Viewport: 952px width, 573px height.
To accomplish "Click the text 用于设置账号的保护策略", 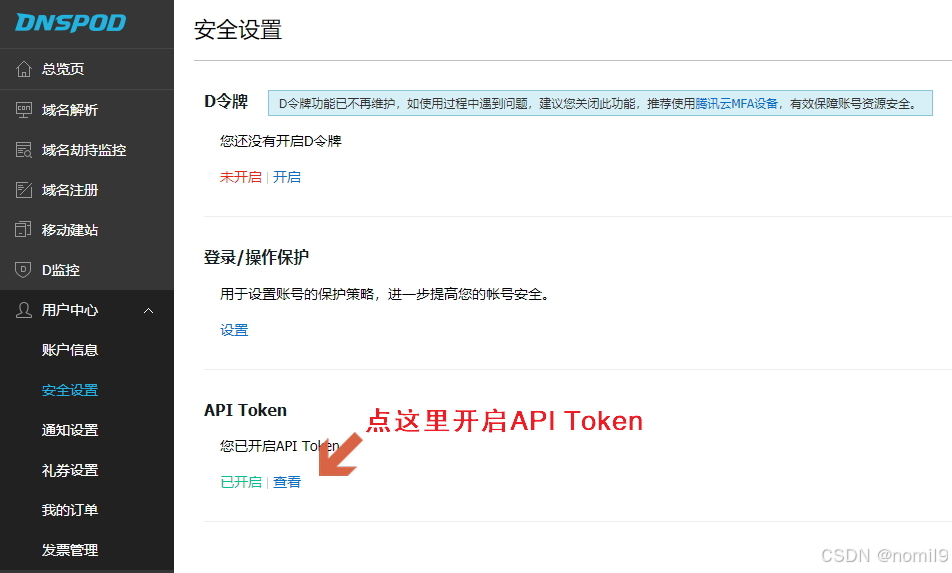I will (297, 294).
